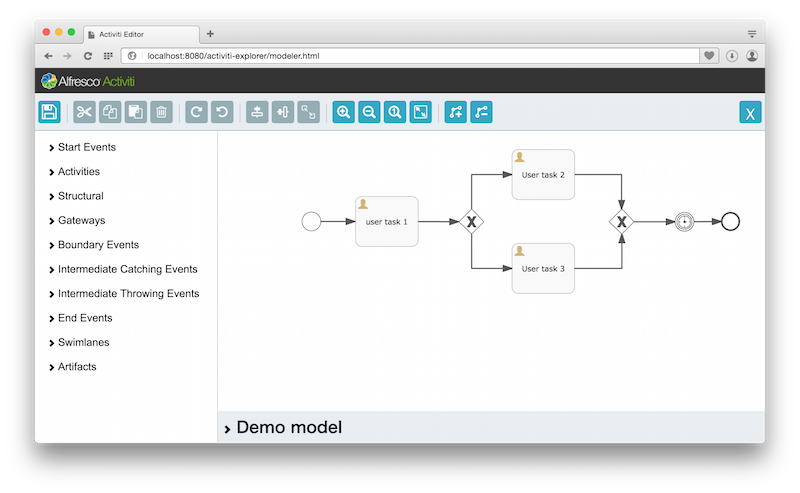Click the browser reload button
Screen dimensions: 800x493
[x=88, y=56]
